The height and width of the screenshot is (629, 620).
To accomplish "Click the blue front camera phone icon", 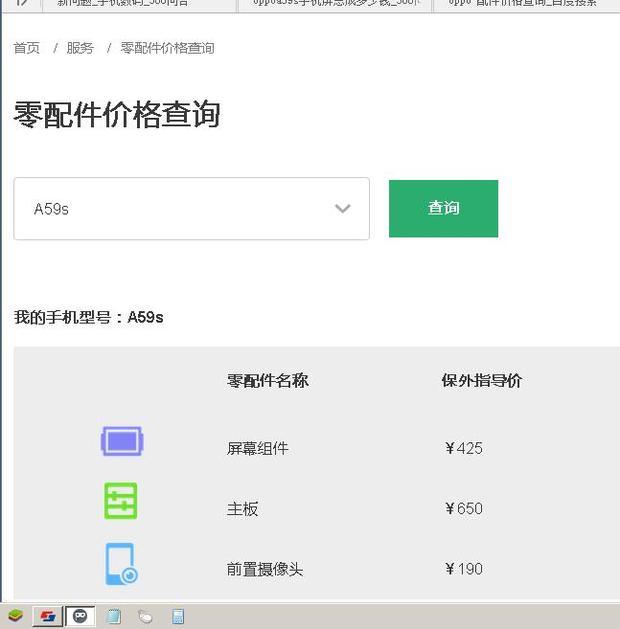I will [x=122, y=564].
